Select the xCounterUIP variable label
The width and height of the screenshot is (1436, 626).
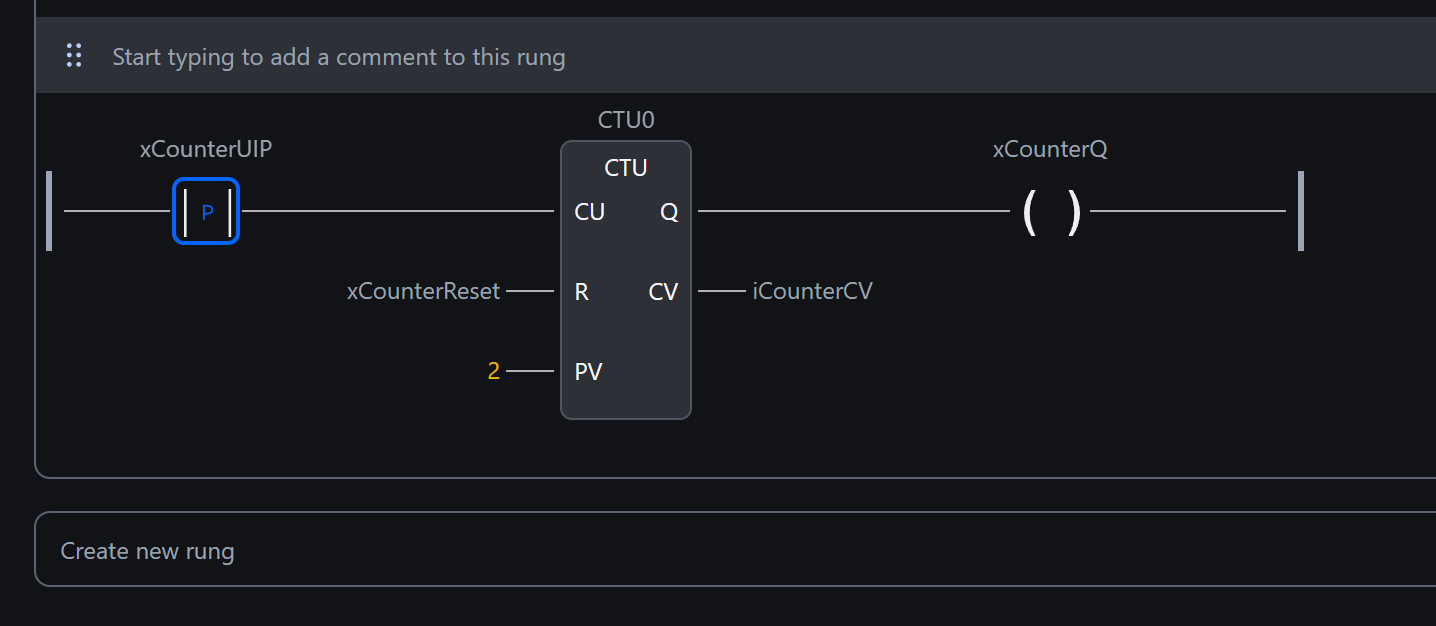pyautogui.click(x=206, y=150)
